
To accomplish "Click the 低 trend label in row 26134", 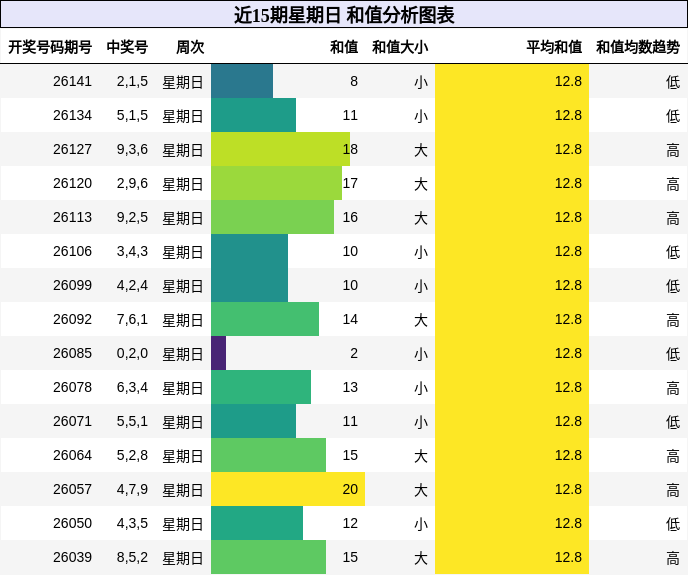I will [673, 115].
